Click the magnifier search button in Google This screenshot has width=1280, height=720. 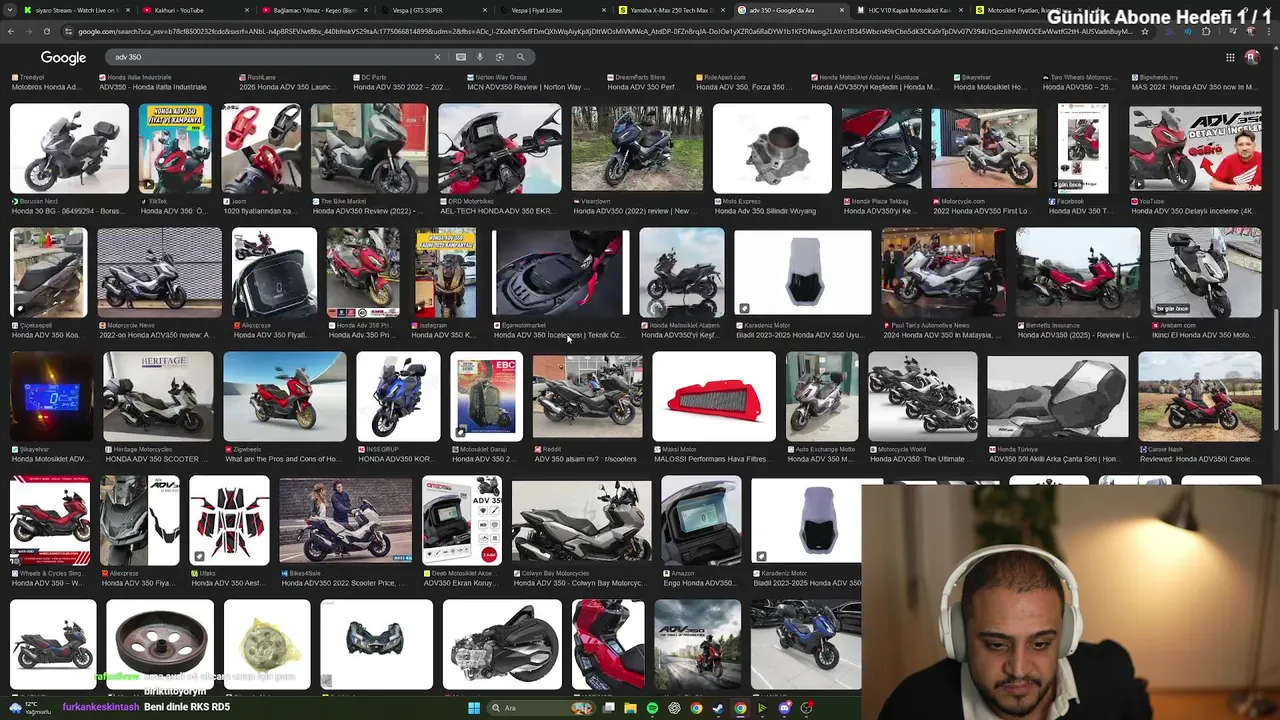point(520,57)
